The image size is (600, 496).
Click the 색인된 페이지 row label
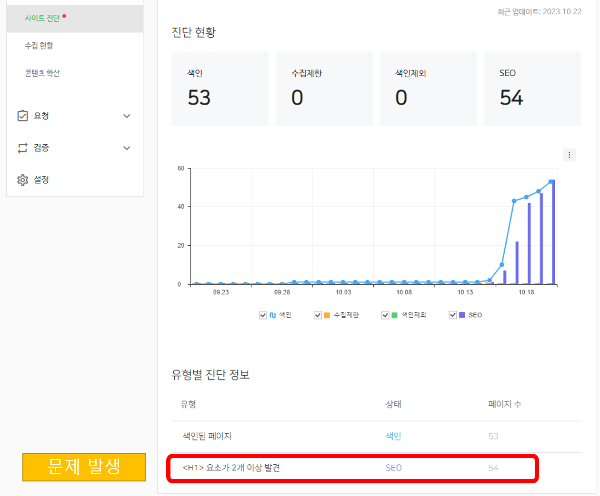click(x=207, y=436)
